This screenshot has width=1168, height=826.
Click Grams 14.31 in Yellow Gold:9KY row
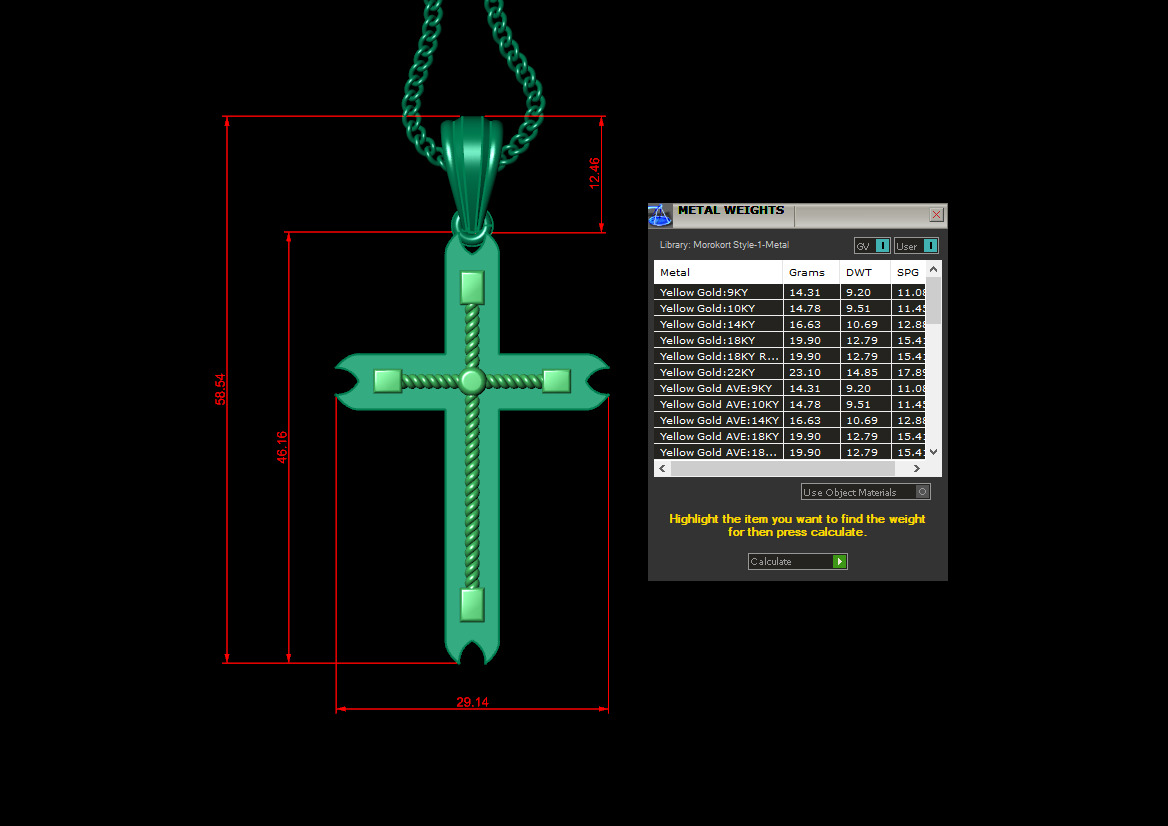(804, 292)
